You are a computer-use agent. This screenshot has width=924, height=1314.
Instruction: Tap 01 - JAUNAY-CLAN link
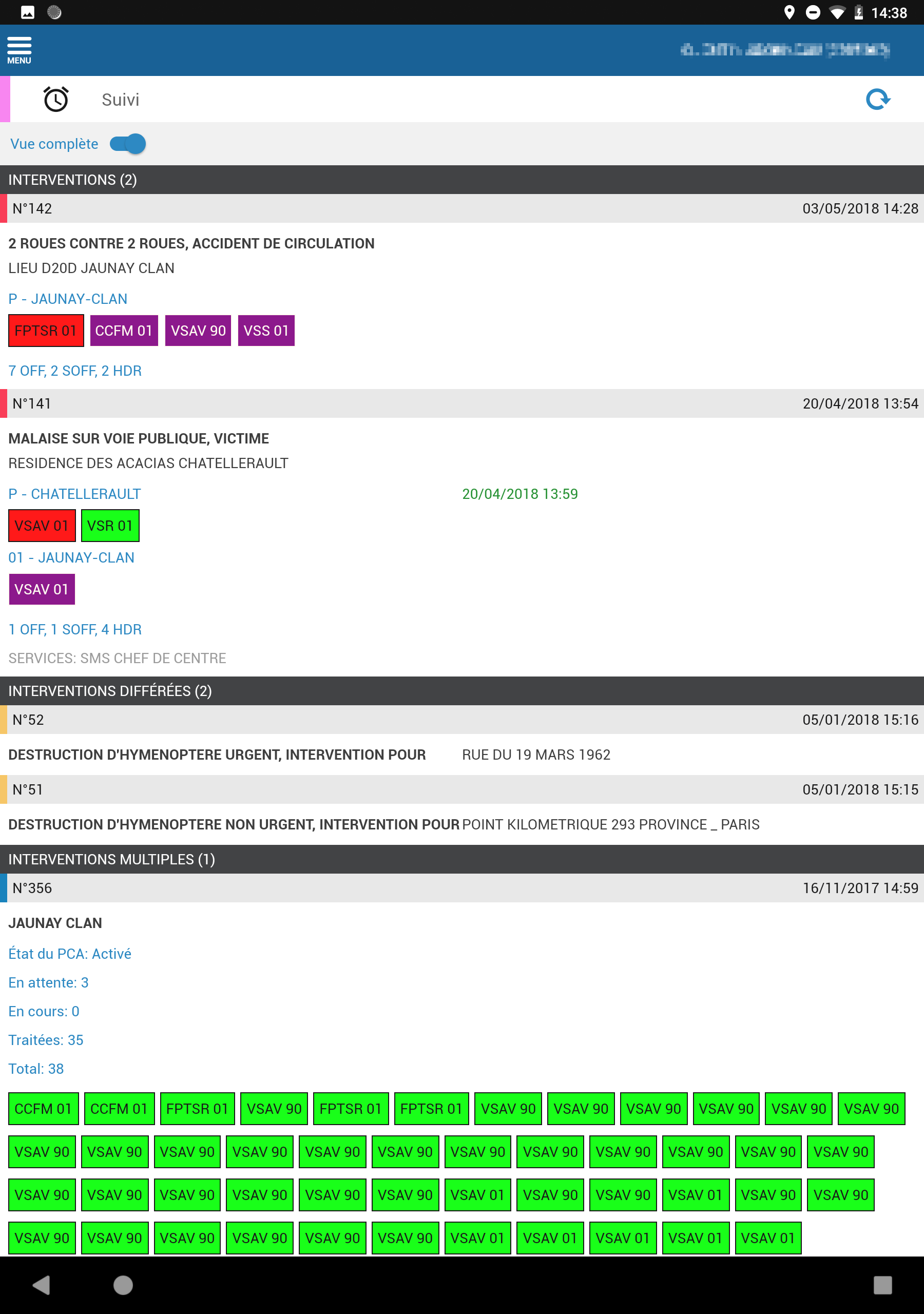tap(71, 557)
